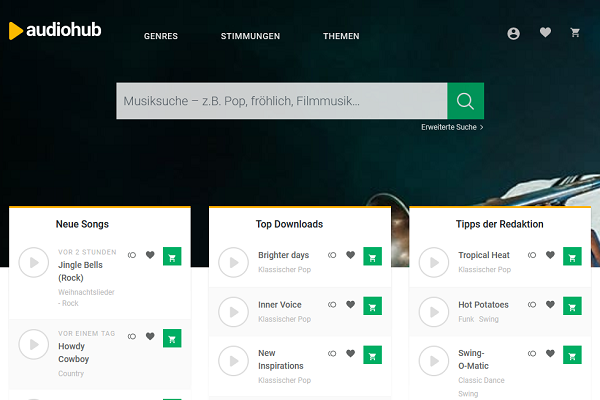This screenshot has width=600, height=400.
Task: Mark Jingle Bells (Rock) as favorite
Action: tap(150, 255)
